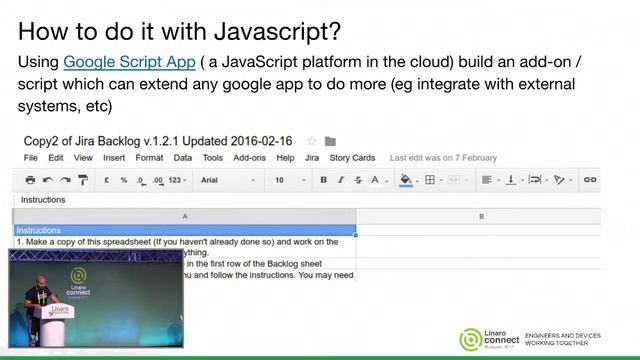Click the Redo icon
This screenshot has width=640, height=360.
(x=65, y=180)
